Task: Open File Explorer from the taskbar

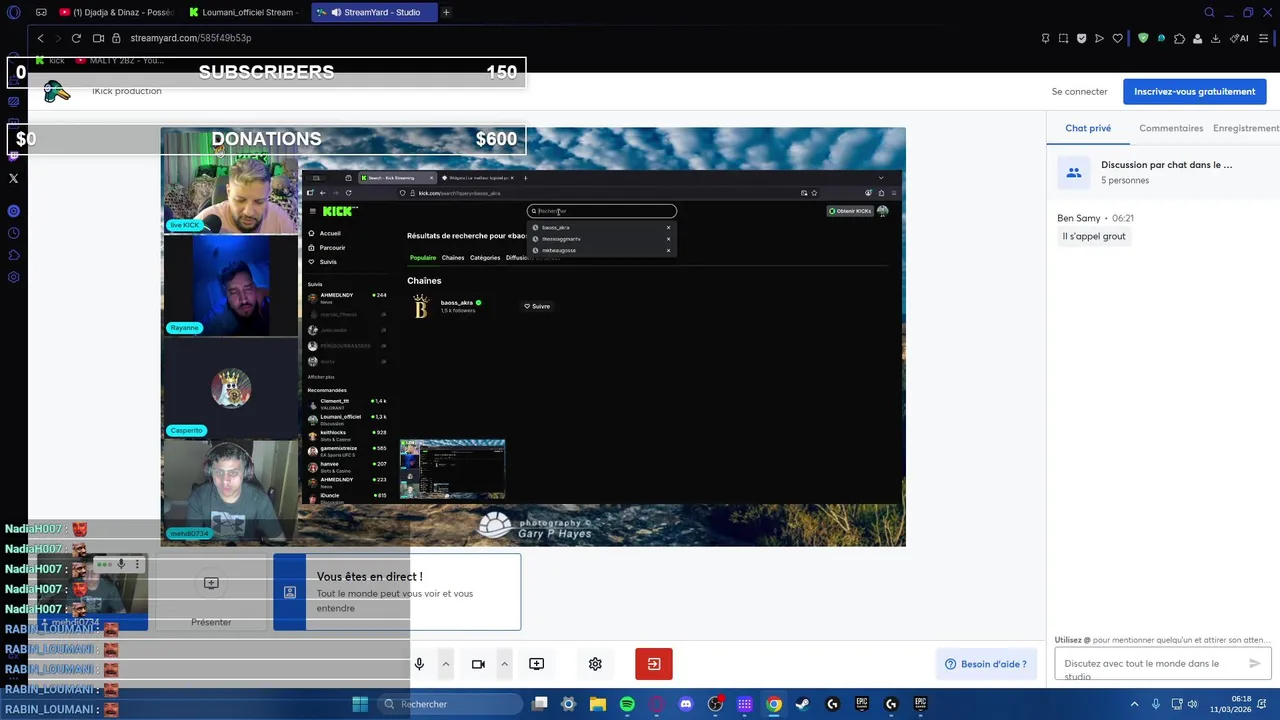Action: (598, 704)
